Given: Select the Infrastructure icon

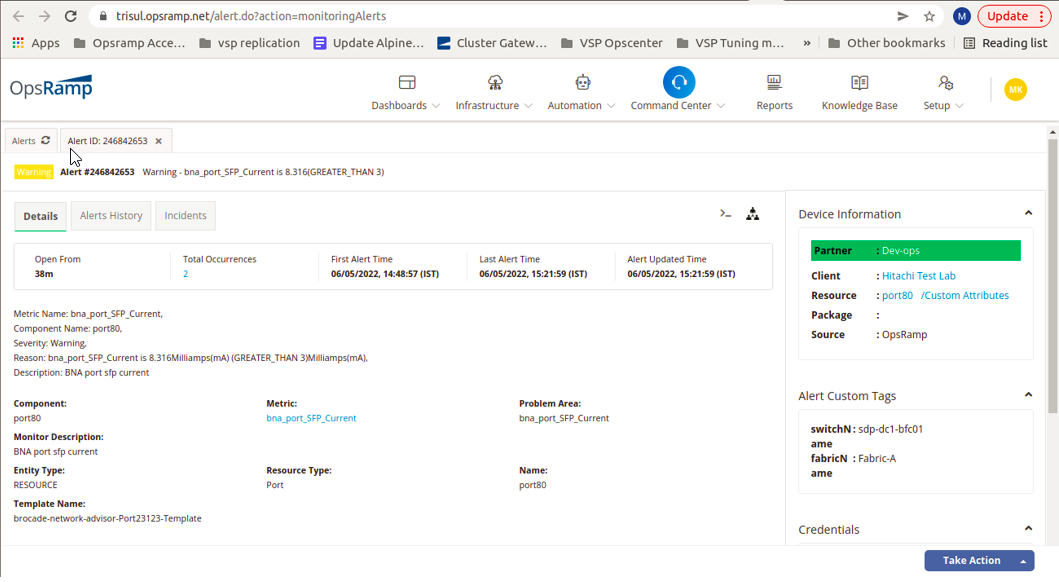Looking at the screenshot, I should pyautogui.click(x=494, y=80).
